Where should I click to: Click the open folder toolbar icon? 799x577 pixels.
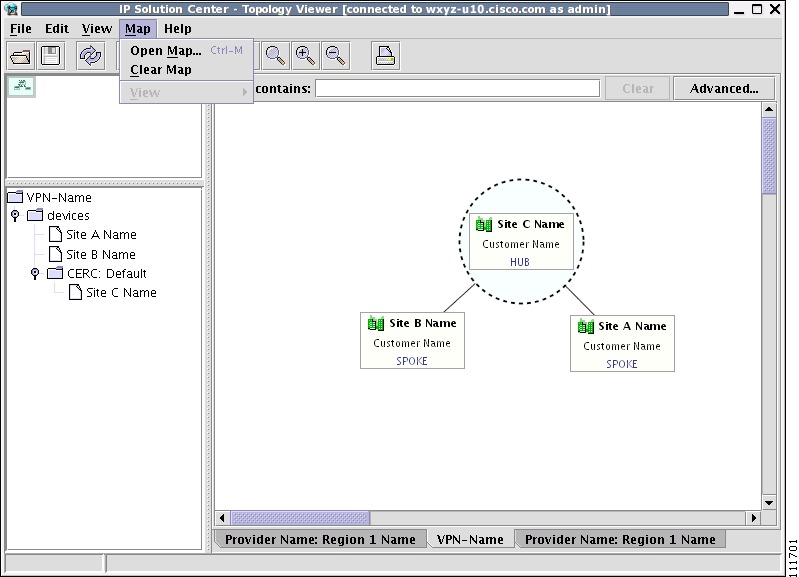click(20, 56)
